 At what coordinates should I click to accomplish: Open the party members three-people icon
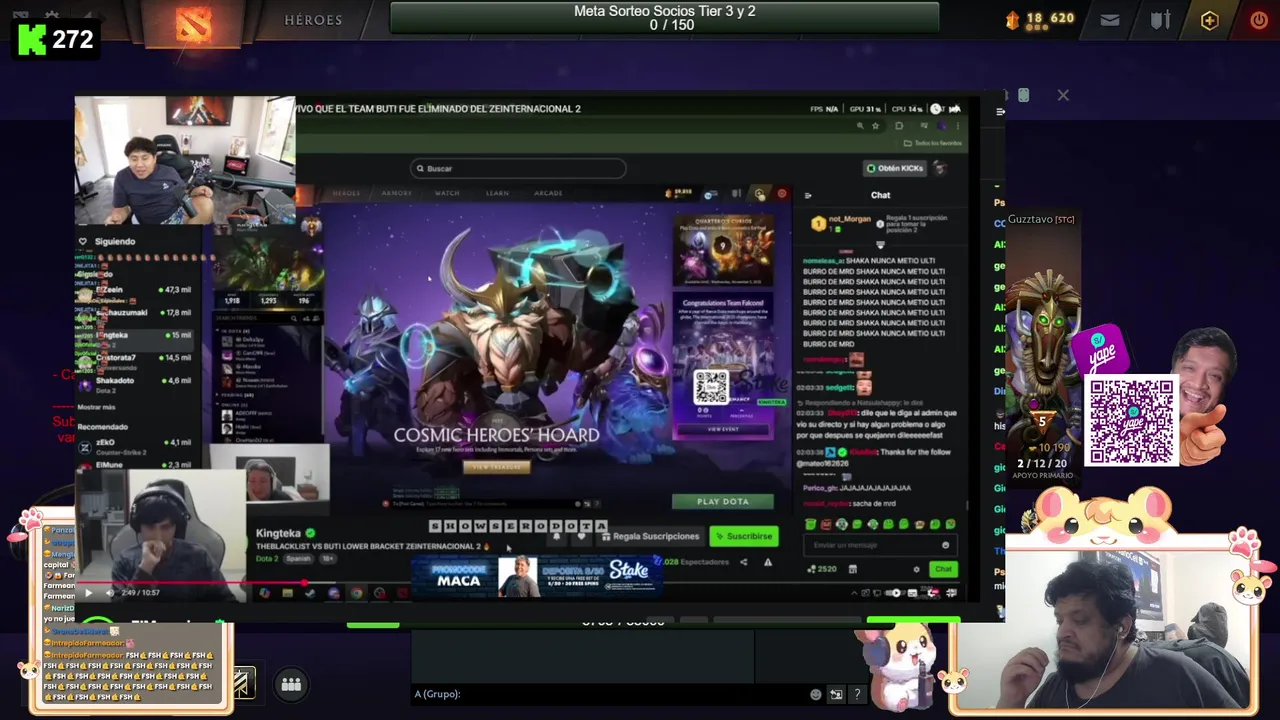tap(291, 684)
